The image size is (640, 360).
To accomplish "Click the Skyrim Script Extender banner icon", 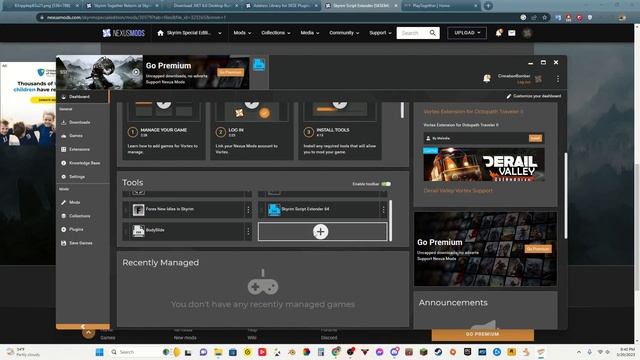I will (259, 64).
